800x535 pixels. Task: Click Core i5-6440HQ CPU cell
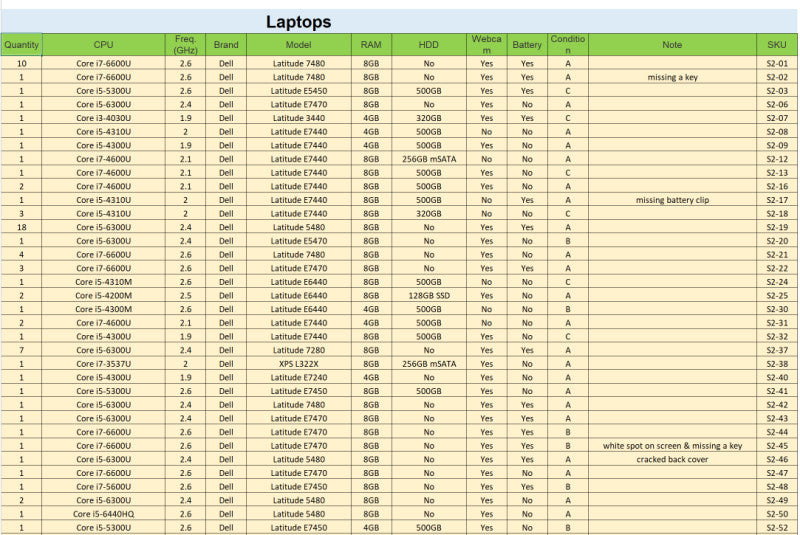point(104,514)
